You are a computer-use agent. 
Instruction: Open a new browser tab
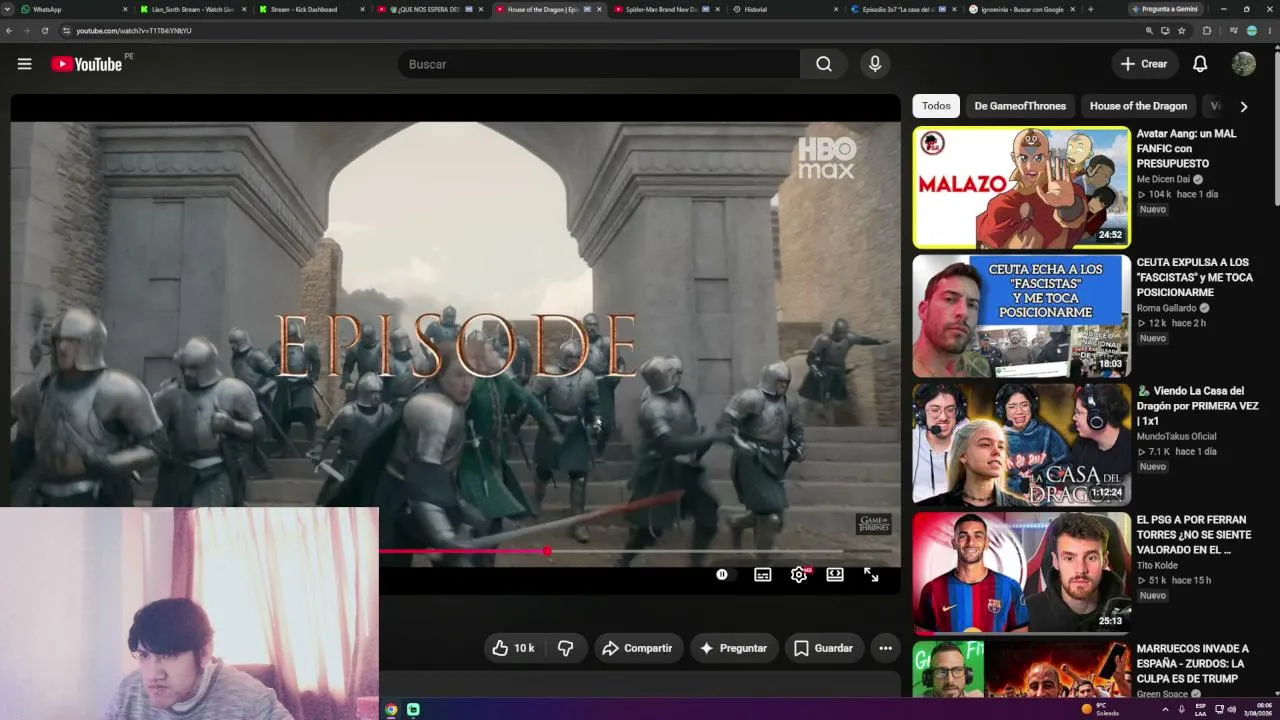[1090, 9]
